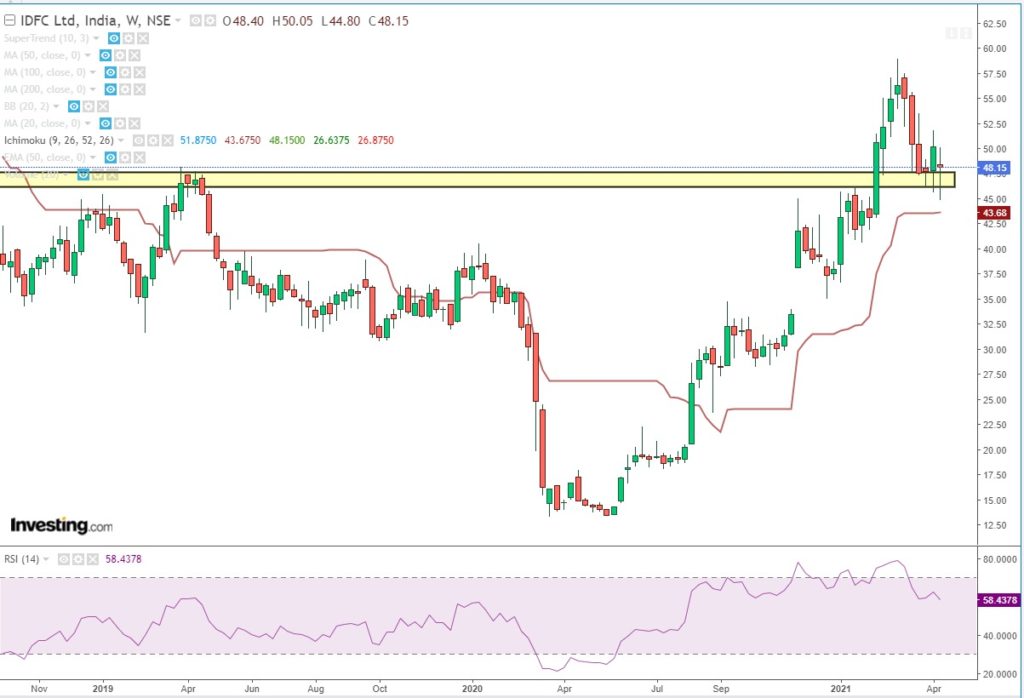Image resolution: width=1024 pixels, height=698 pixels.
Task: Click the RSI (14) name label
Action: click(x=22, y=560)
